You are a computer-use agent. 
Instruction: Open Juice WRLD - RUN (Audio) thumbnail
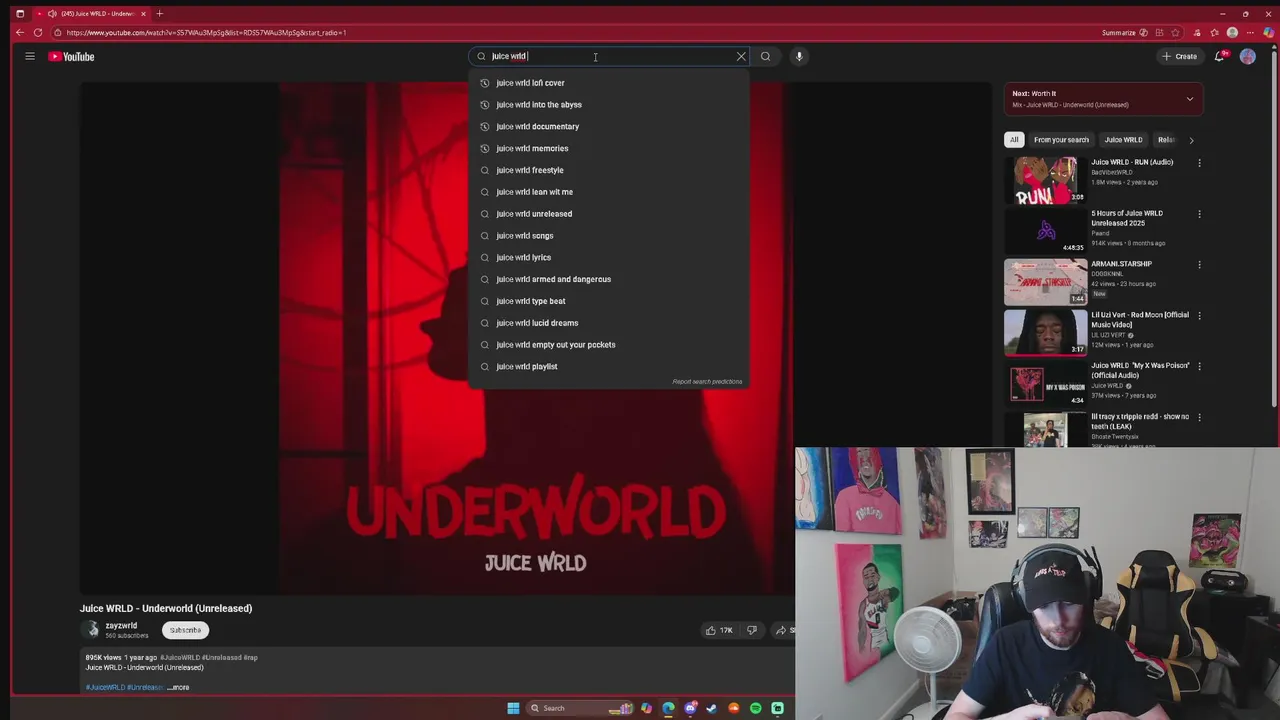coord(1046,180)
